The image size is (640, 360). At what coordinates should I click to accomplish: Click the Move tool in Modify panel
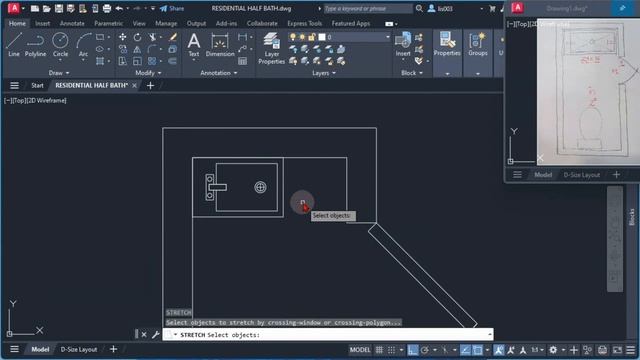tap(122, 37)
